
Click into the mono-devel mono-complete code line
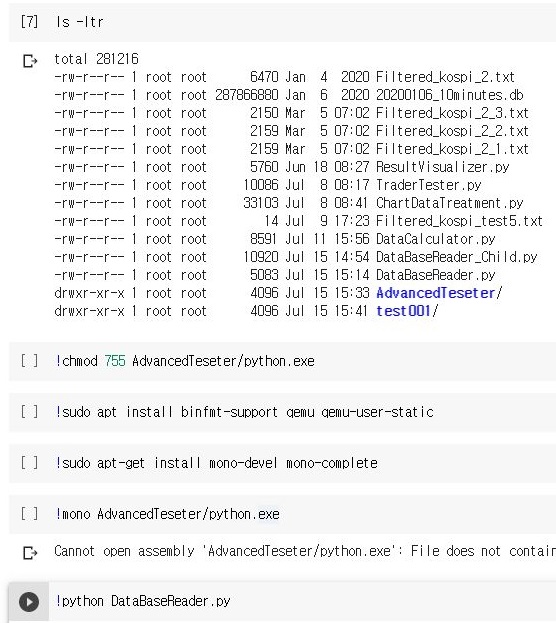[216, 463]
